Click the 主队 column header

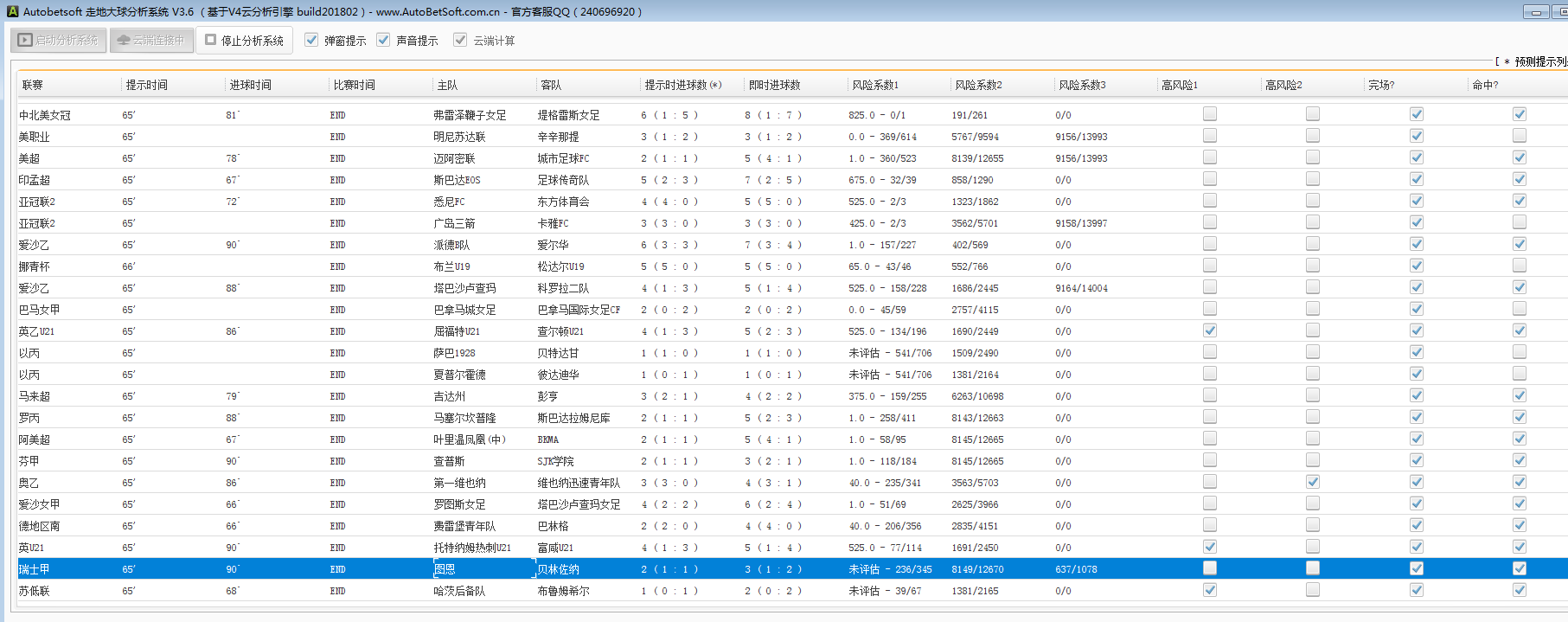[447, 85]
